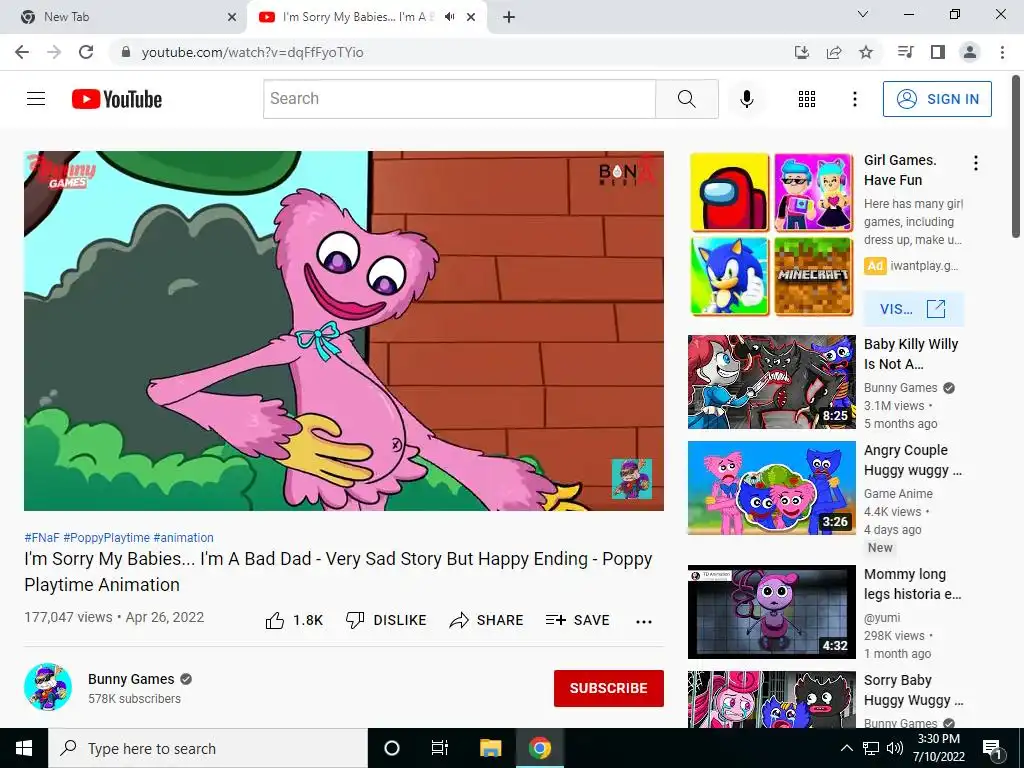Open media controls icon in toolbar

[x=905, y=52]
